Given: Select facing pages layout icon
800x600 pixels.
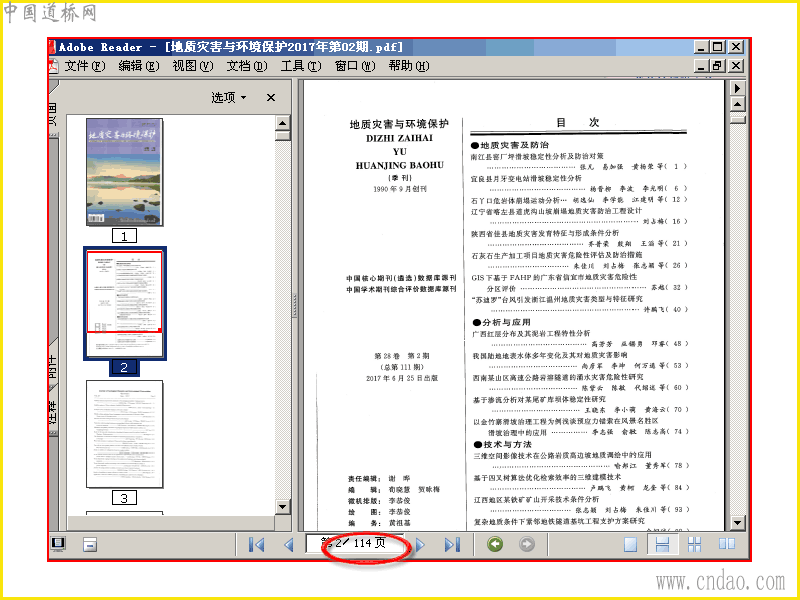Looking at the screenshot, I should (x=727, y=544).
